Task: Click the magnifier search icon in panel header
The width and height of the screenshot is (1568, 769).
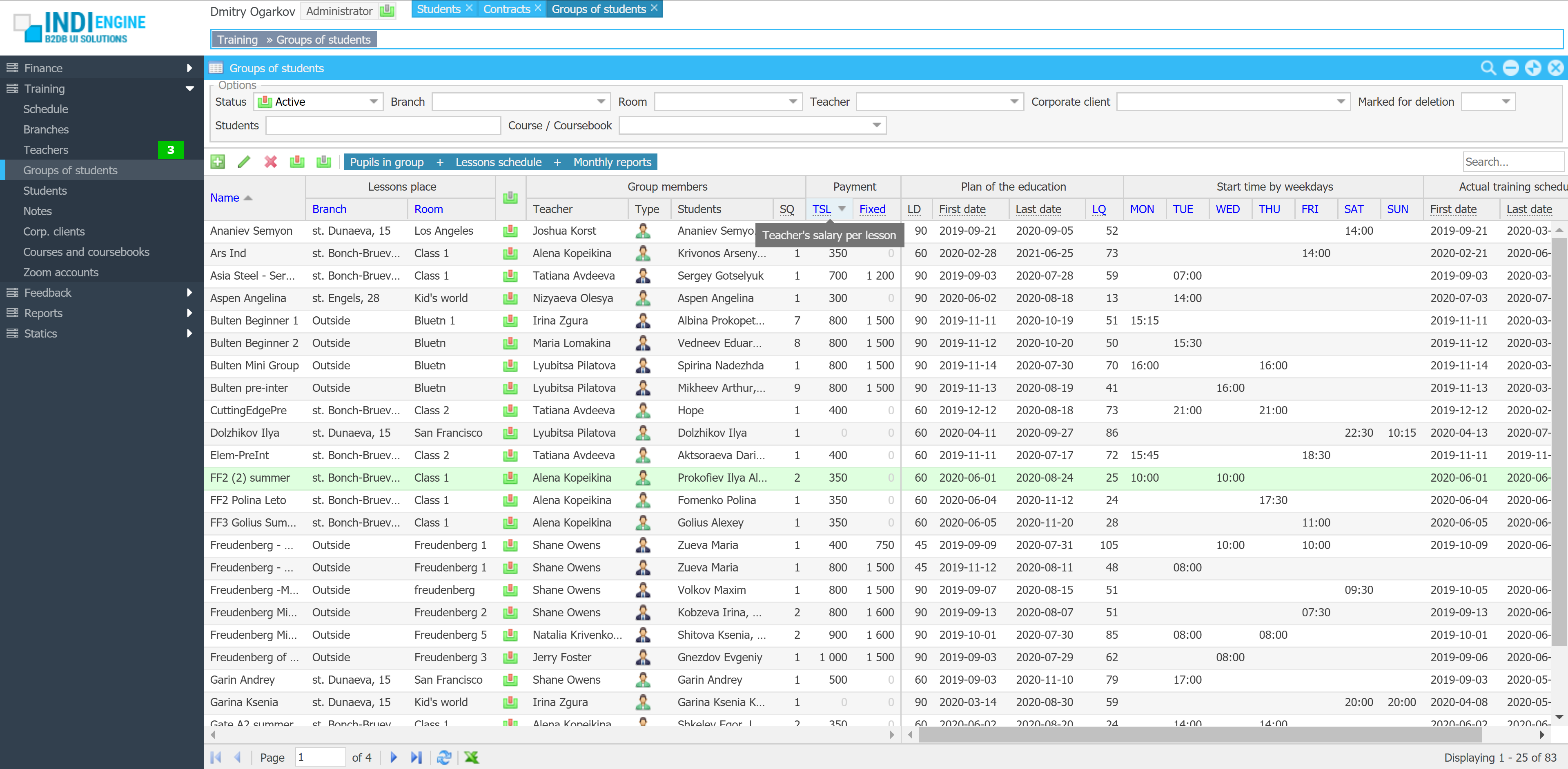Action: click(x=1488, y=68)
